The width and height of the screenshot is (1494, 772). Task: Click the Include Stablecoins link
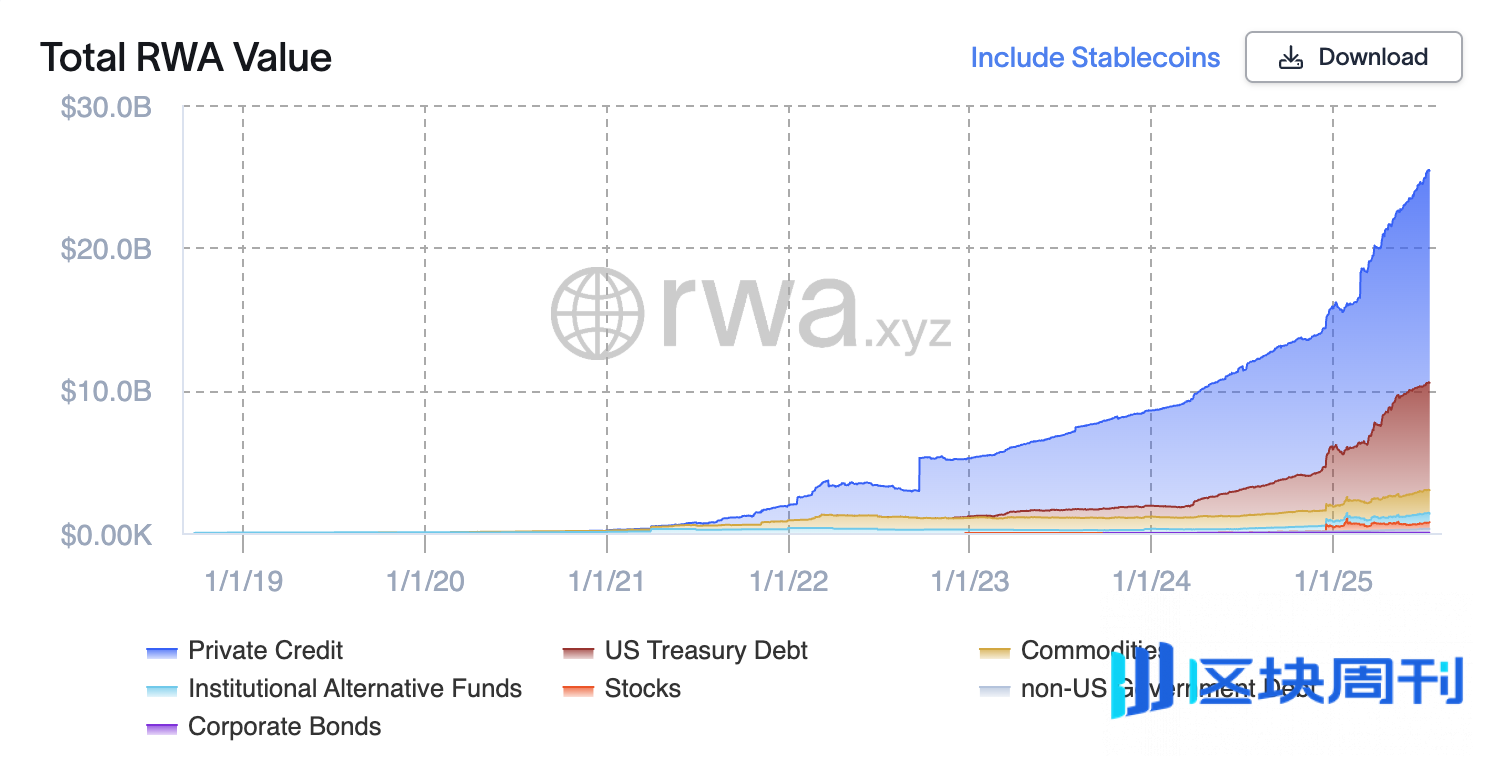[x=1095, y=57]
